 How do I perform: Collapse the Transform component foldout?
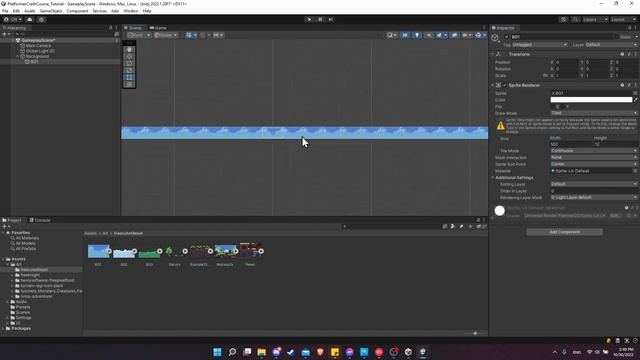point(493,54)
